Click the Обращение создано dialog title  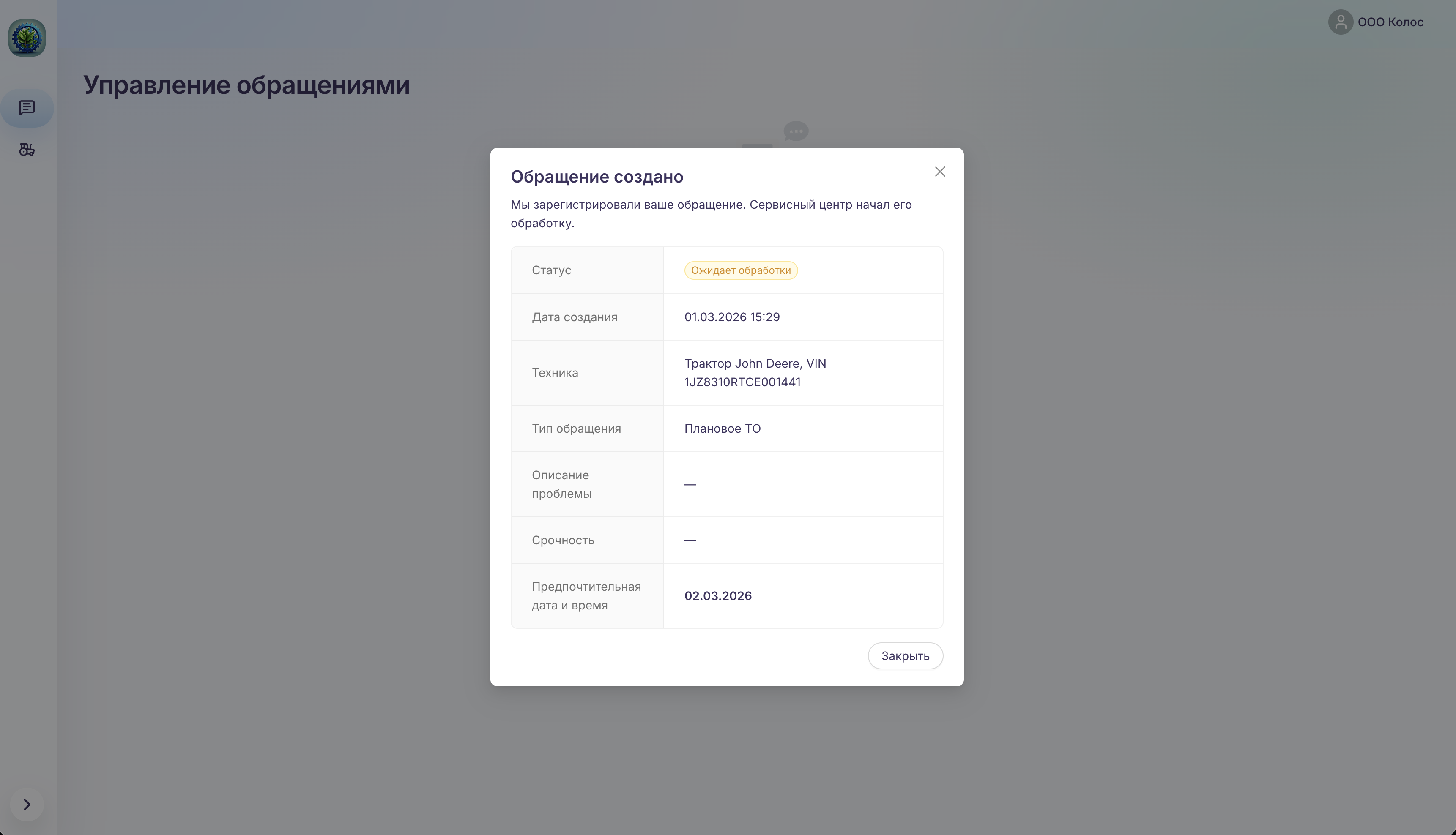point(597,177)
